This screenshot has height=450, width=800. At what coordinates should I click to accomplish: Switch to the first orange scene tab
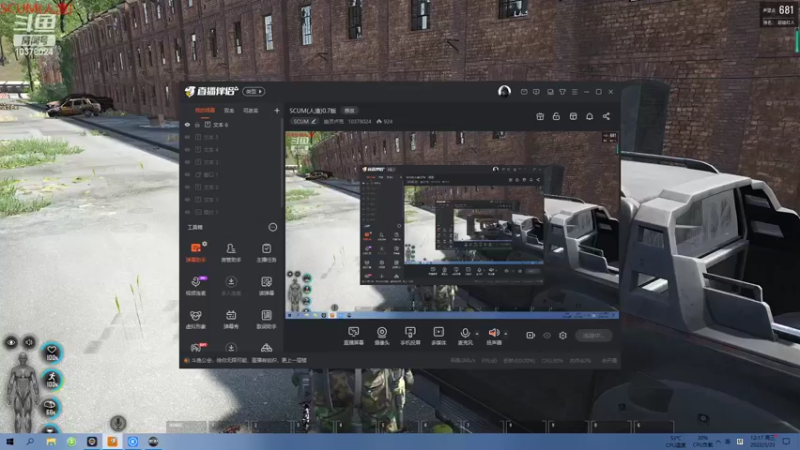click(x=205, y=110)
